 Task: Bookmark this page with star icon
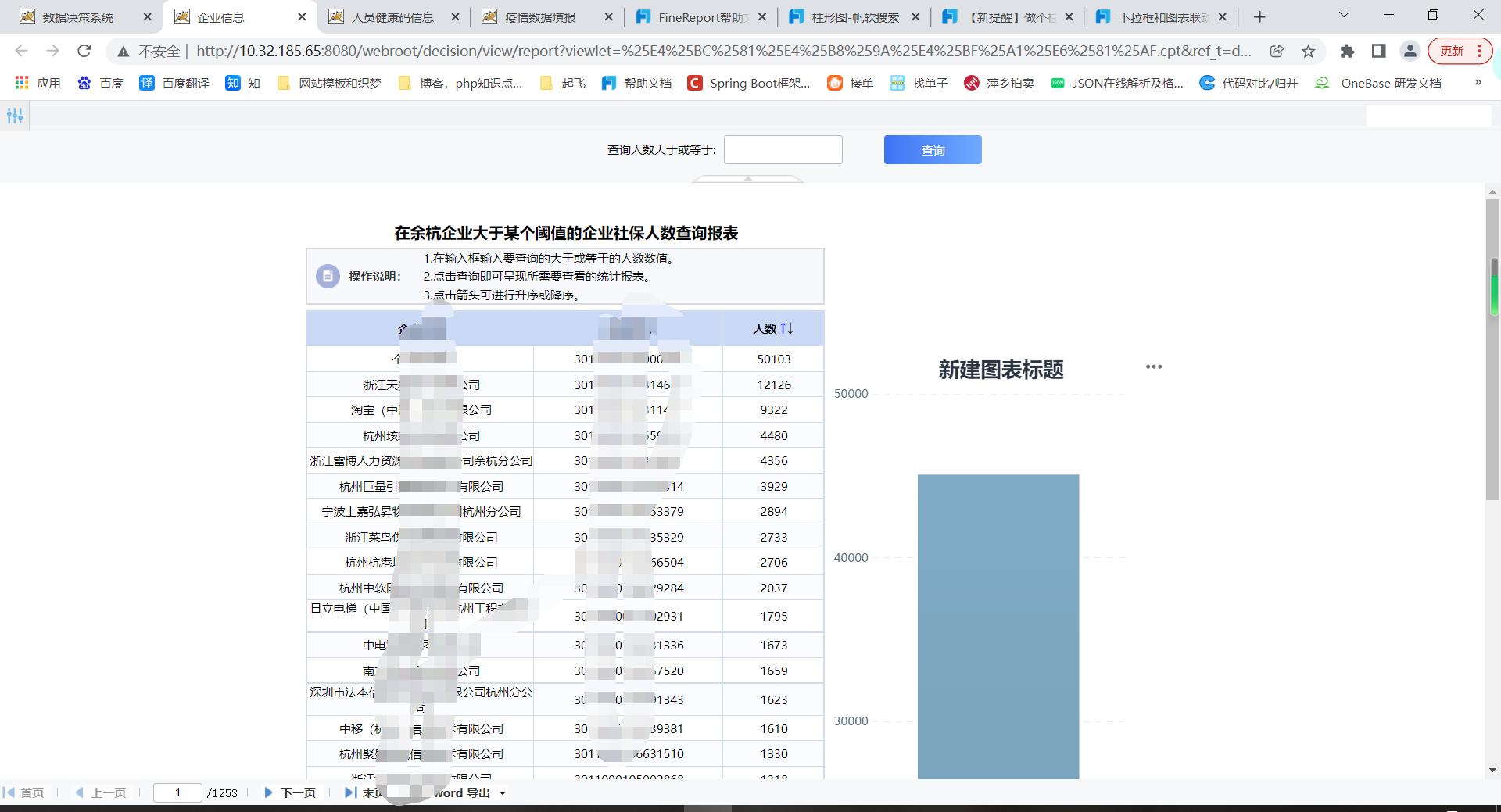click(x=1309, y=51)
